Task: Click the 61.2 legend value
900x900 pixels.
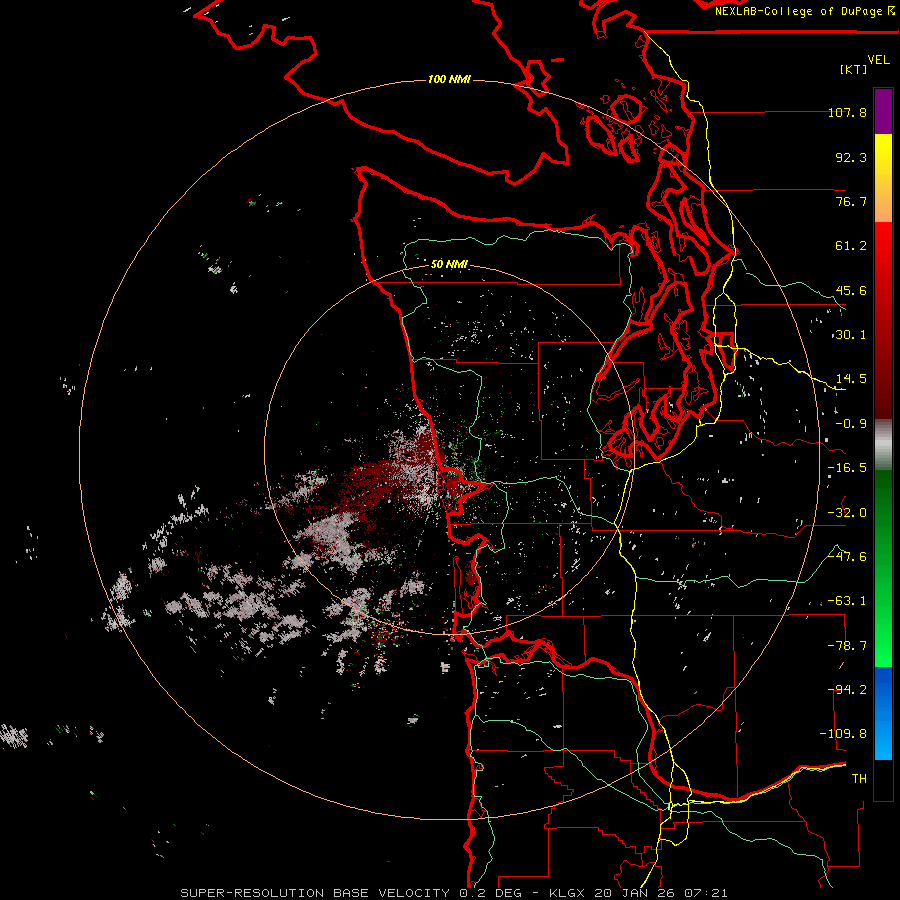Action: point(851,246)
